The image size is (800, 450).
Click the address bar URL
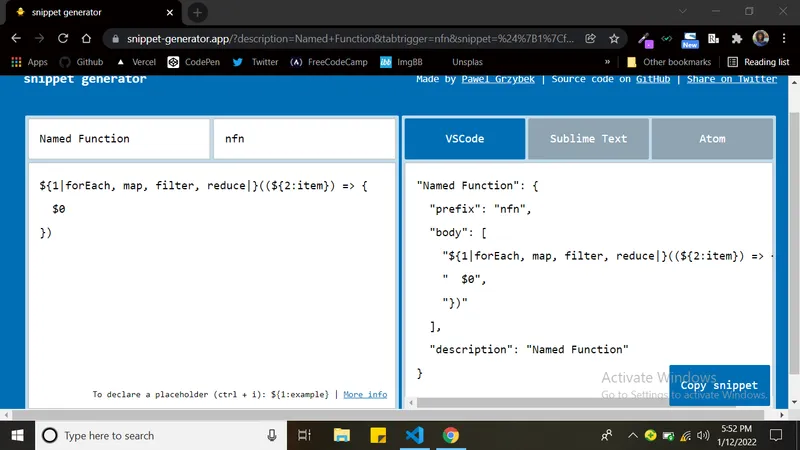(x=350, y=39)
